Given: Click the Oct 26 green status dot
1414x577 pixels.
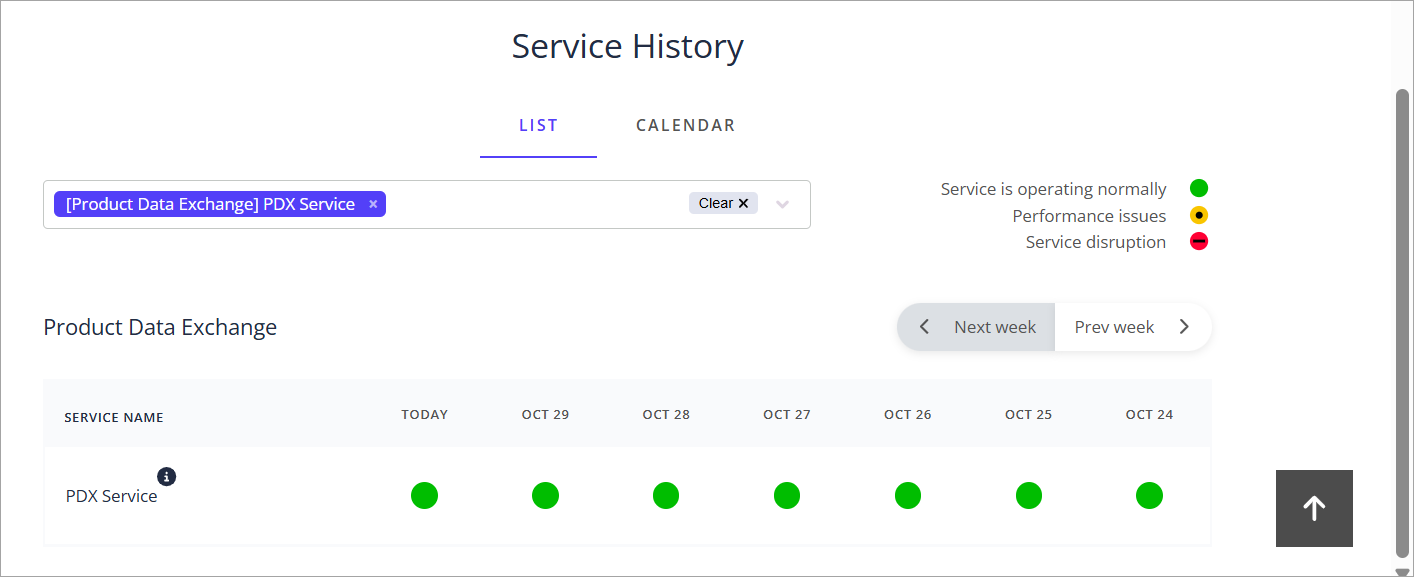Looking at the screenshot, I should point(908,495).
